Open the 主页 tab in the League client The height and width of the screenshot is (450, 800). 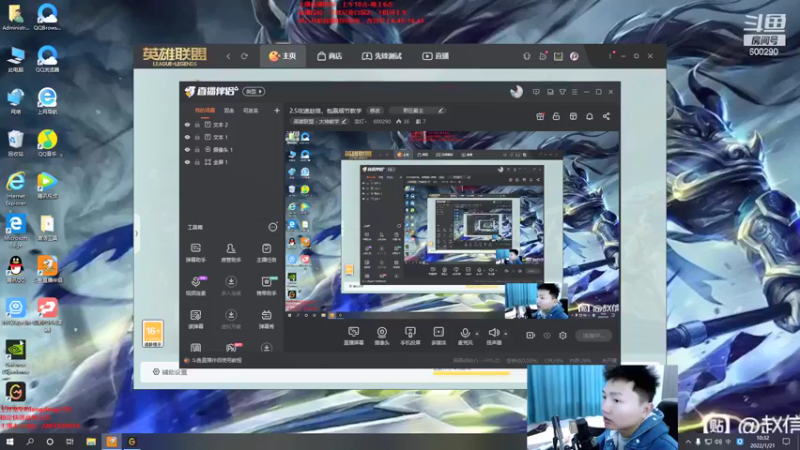(283, 56)
